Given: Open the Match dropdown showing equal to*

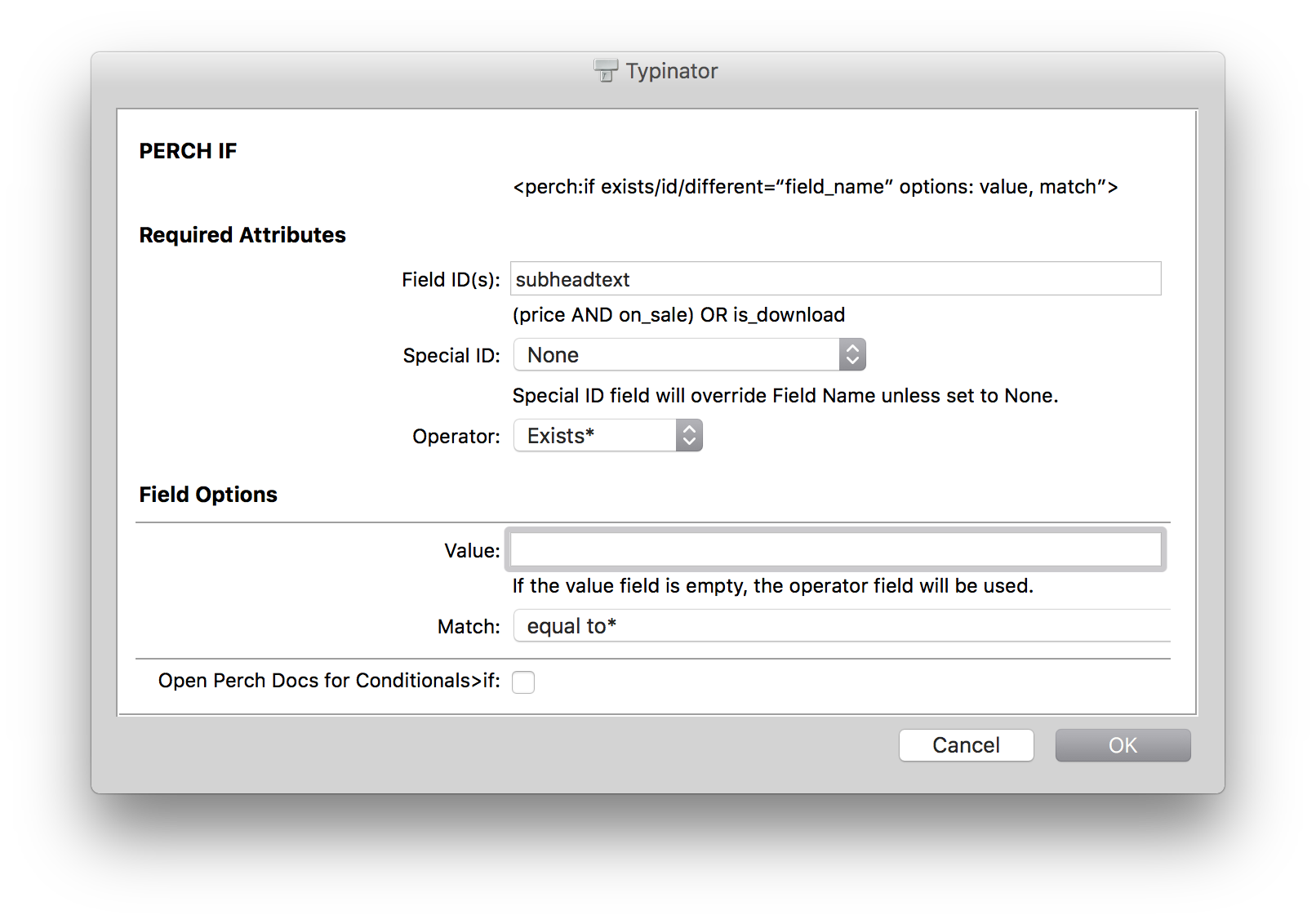Looking at the screenshot, I should [841, 626].
